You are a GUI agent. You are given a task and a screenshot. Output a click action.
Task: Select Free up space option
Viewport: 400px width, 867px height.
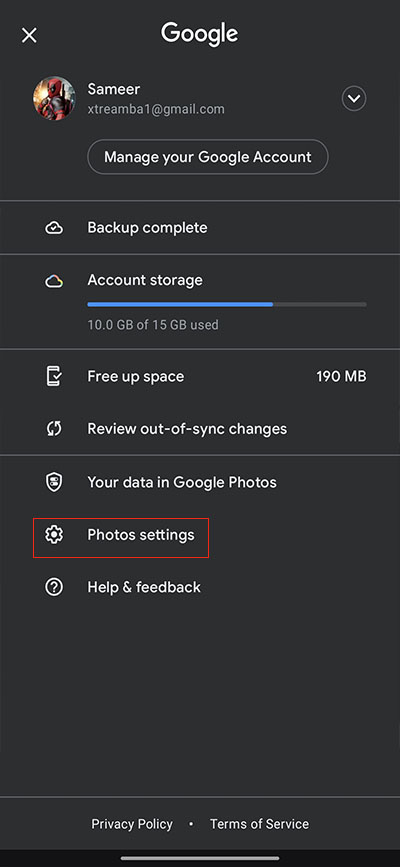coord(200,377)
